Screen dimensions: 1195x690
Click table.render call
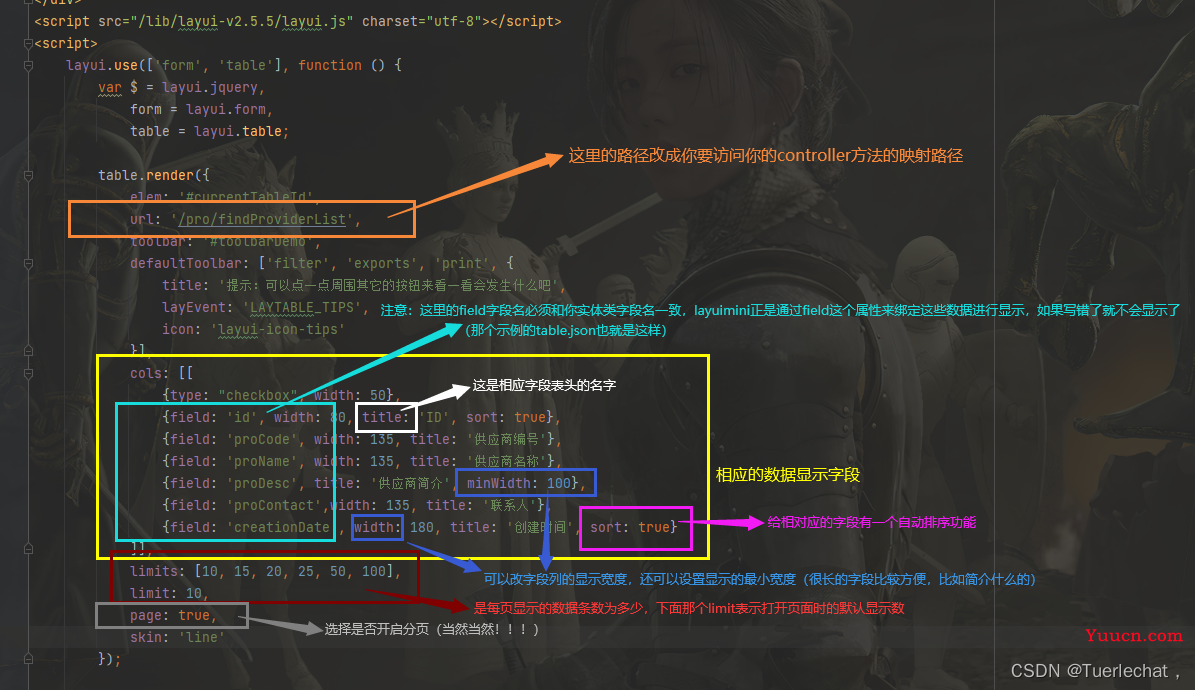pyautogui.click(x=146, y=175)
